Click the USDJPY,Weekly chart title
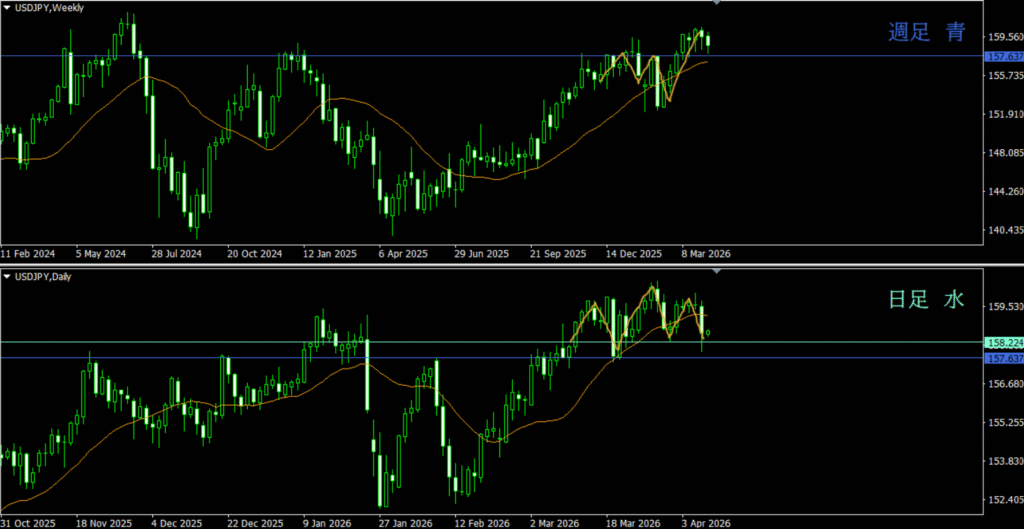The height and width of the screenshot is (529, 1024). (50, 7)
